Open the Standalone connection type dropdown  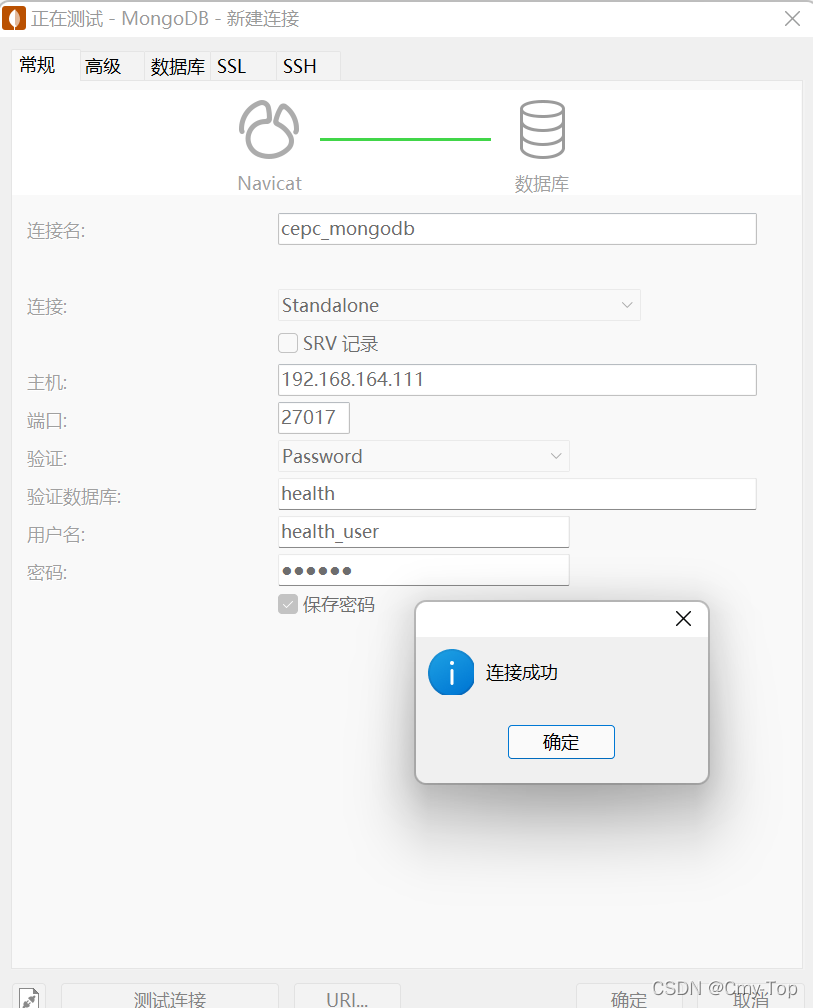tap(458, 305)
